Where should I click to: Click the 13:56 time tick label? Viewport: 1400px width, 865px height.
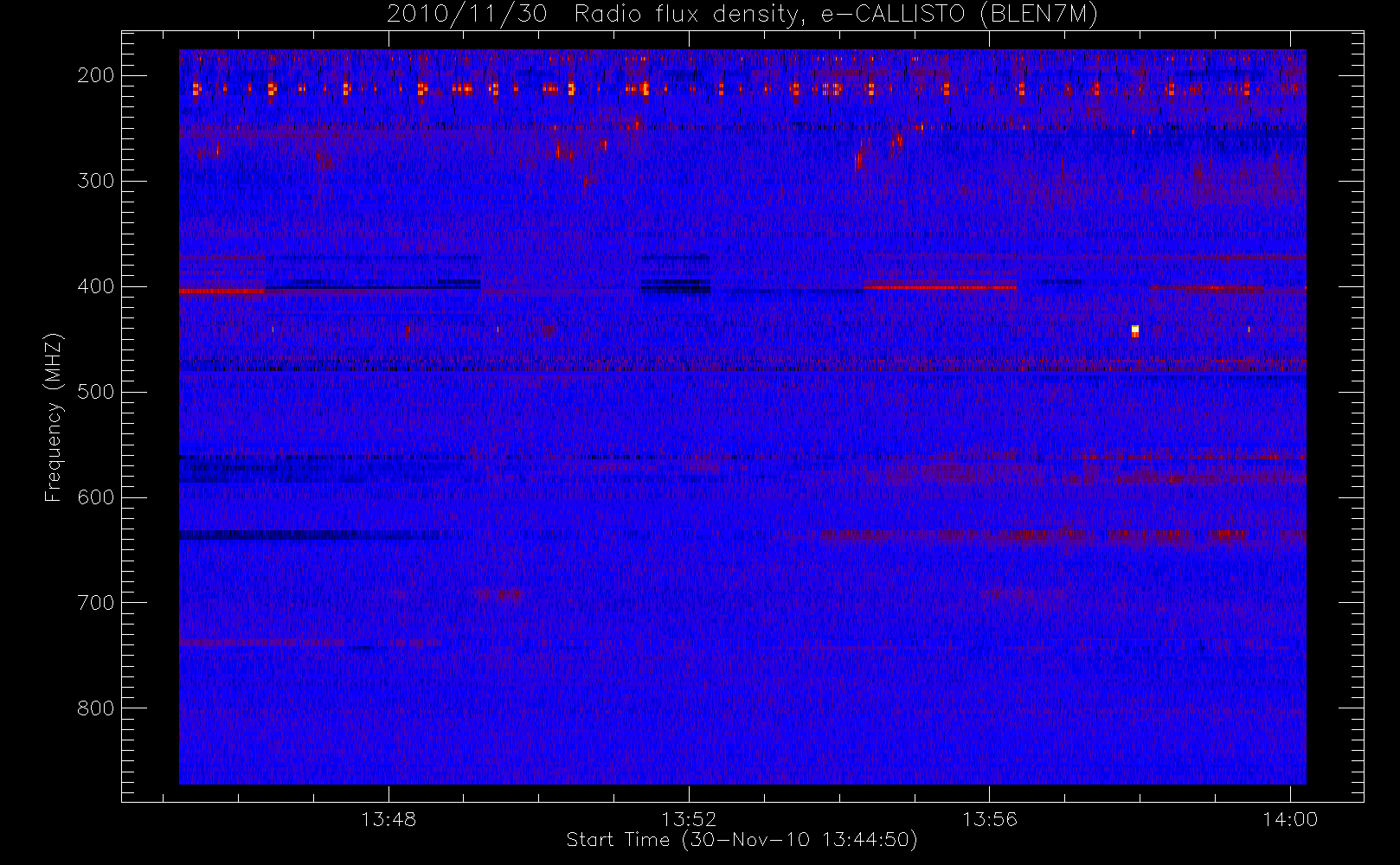[990, 818]
